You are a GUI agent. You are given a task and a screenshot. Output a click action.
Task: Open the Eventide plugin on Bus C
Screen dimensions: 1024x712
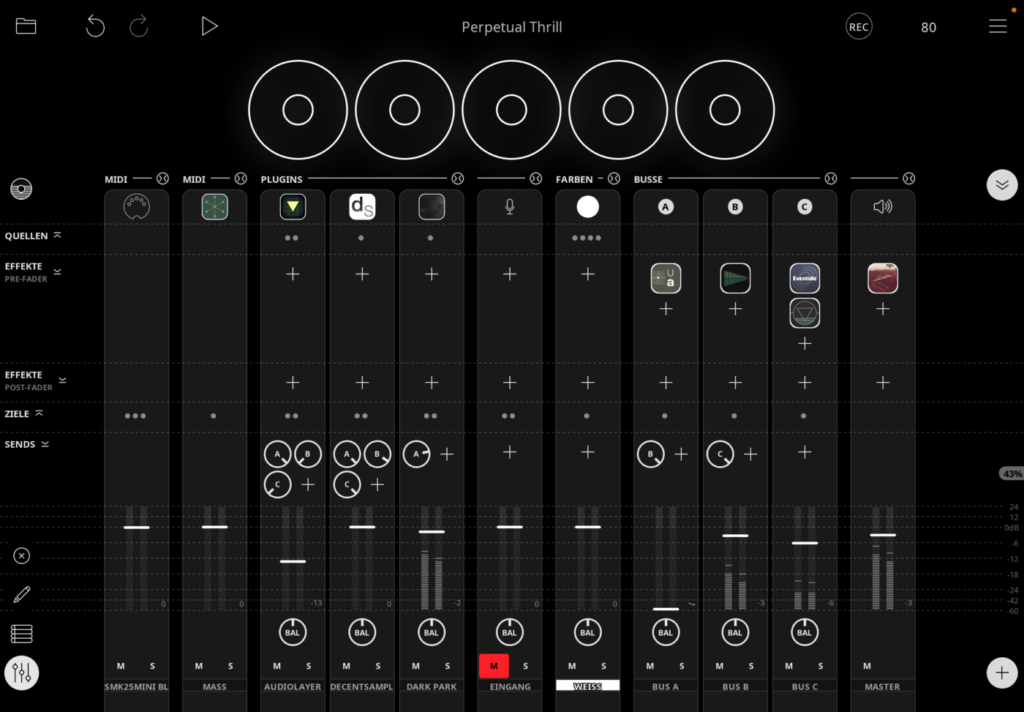(x=804, y=278)
